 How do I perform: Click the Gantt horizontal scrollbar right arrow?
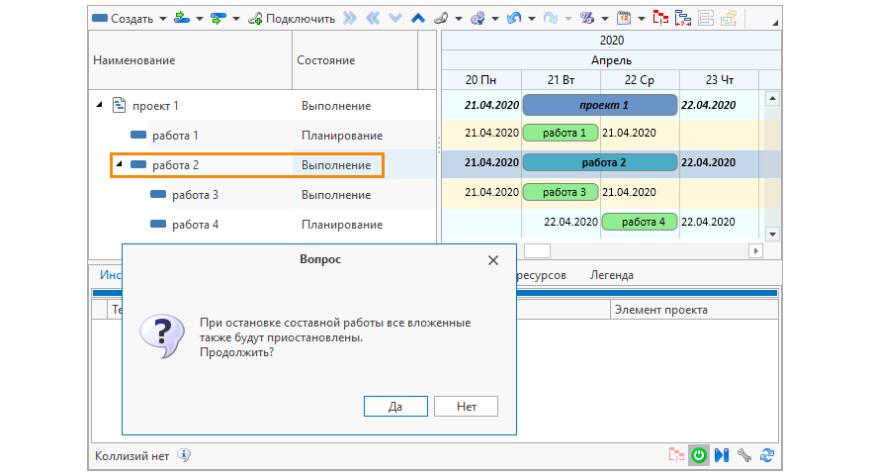[x=755, y=251]
